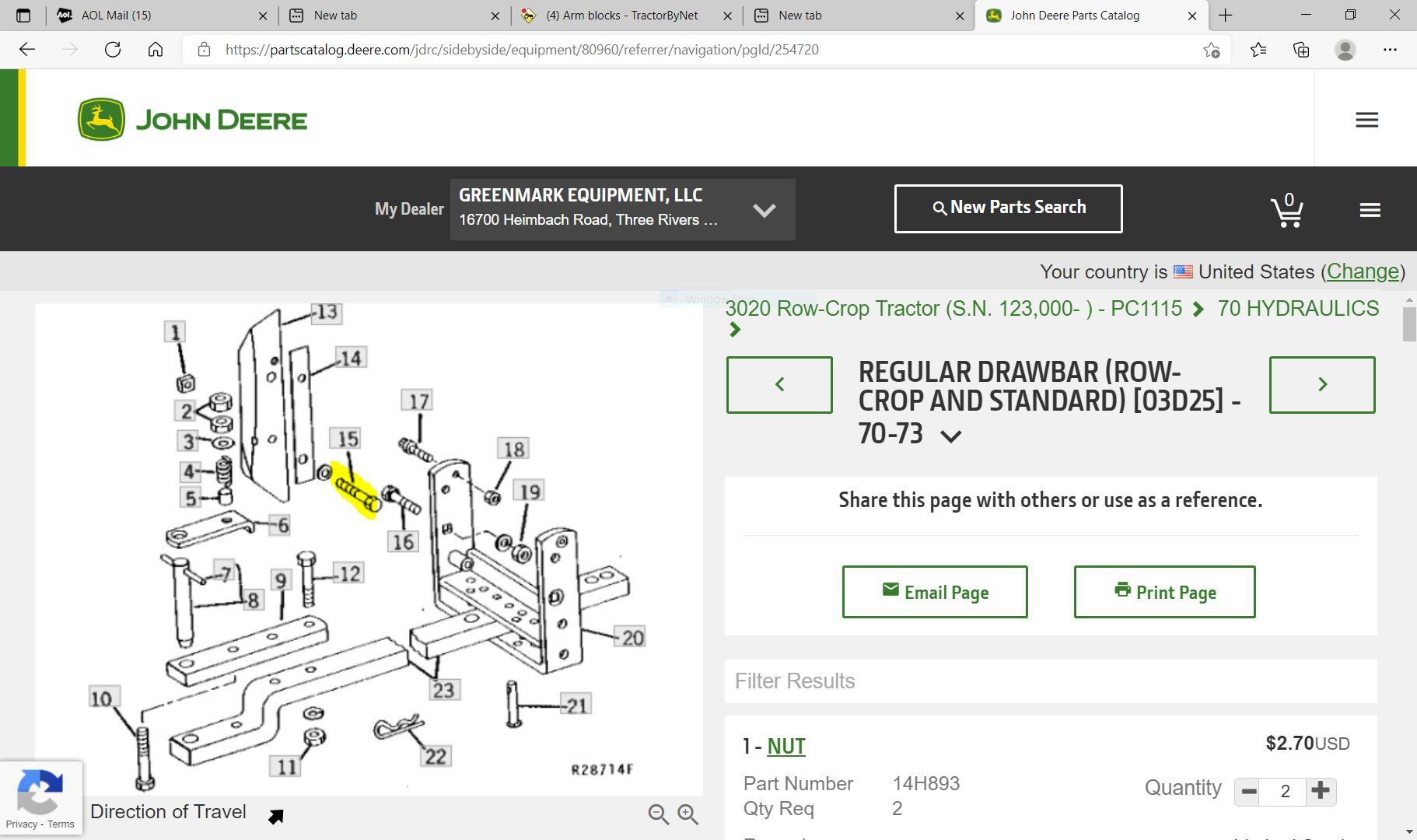Screen dimensions: 1417x840
Task: Open browser profile avatar
Action: 1345,50
